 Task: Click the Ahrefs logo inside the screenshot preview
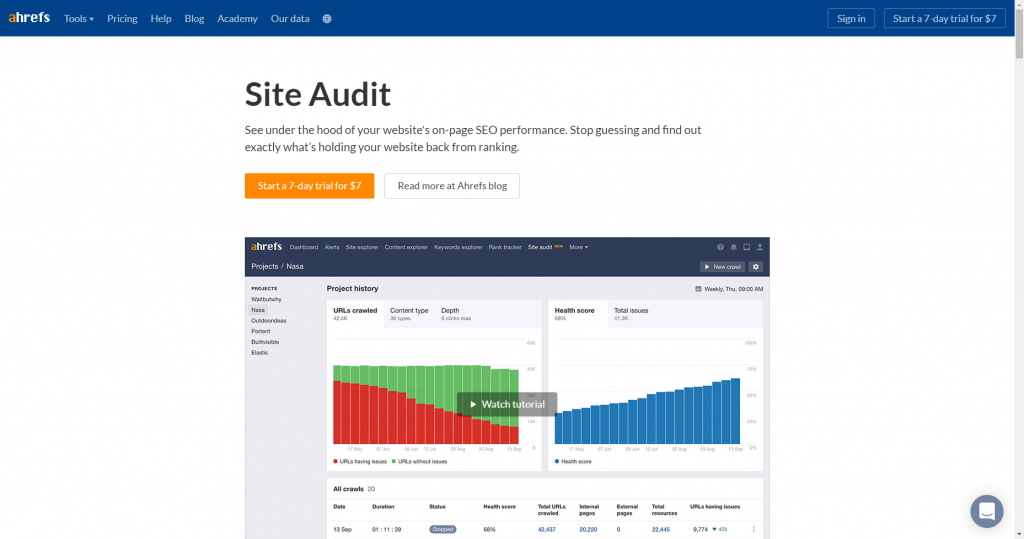[x=266, y=246]
